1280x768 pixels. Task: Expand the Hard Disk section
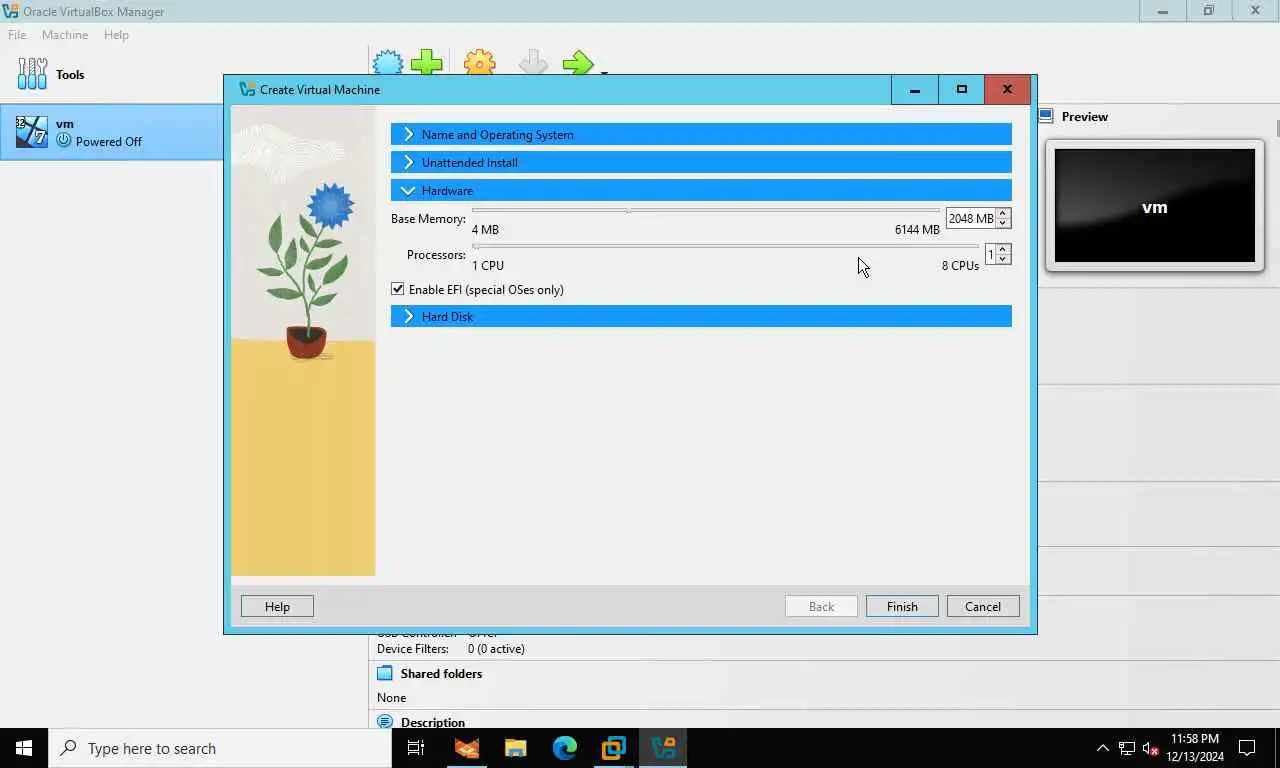pos(701,316)
